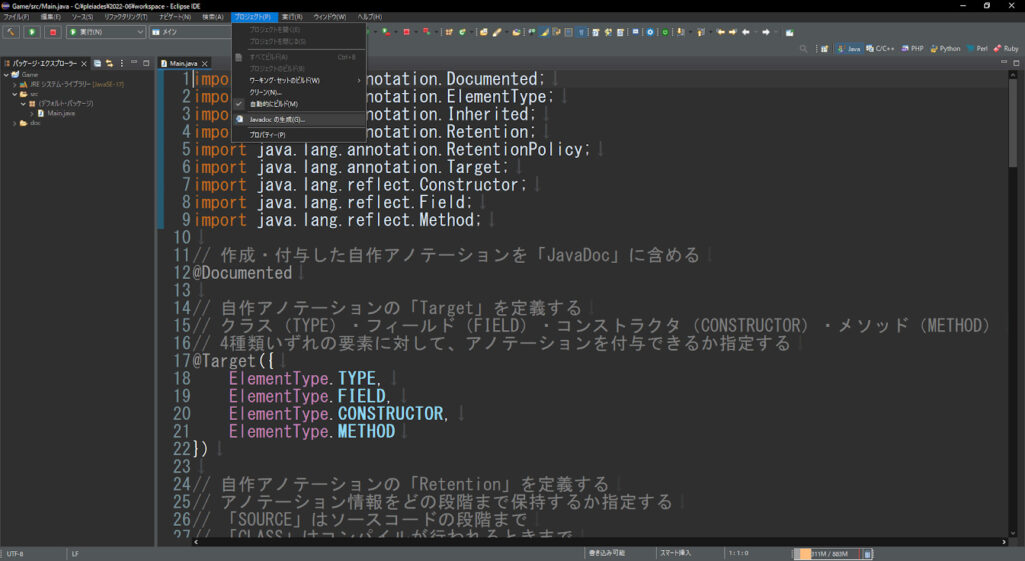Click the green run button icon
Image resolution: width=1025 pixels, height=561 pixels.
32,32
